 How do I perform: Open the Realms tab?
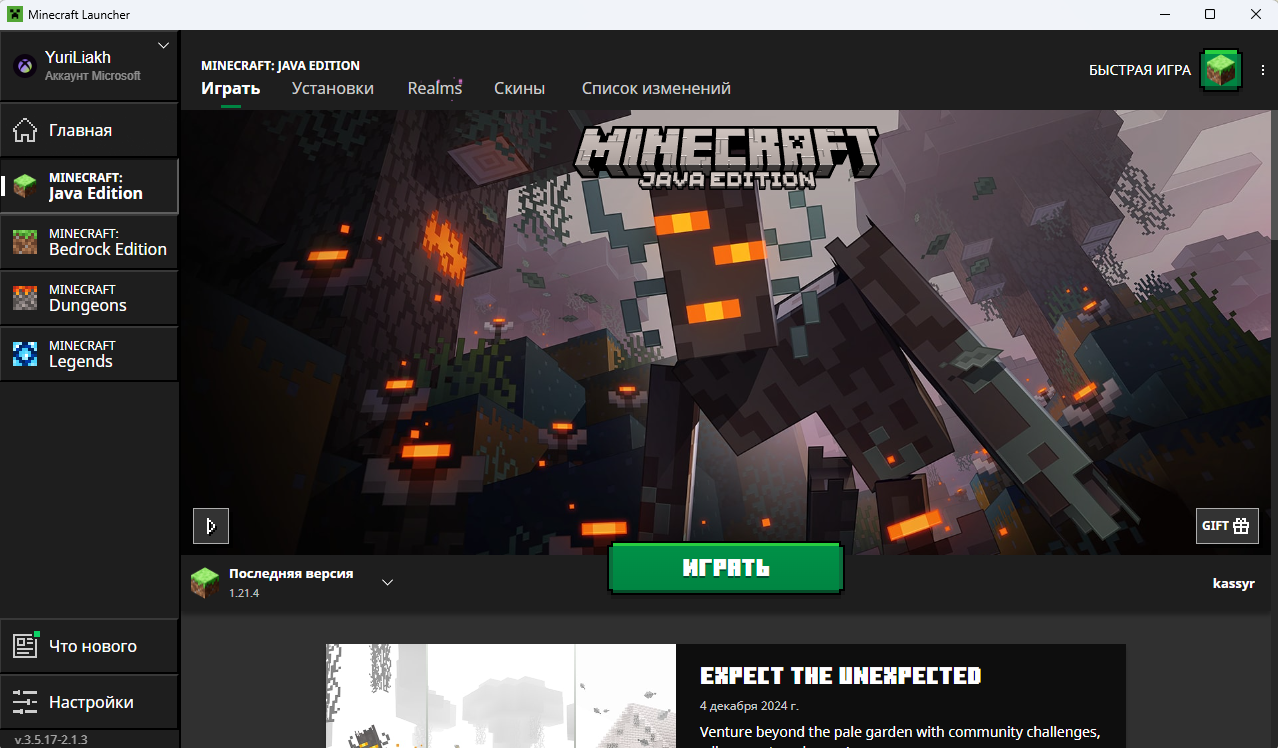435,88
